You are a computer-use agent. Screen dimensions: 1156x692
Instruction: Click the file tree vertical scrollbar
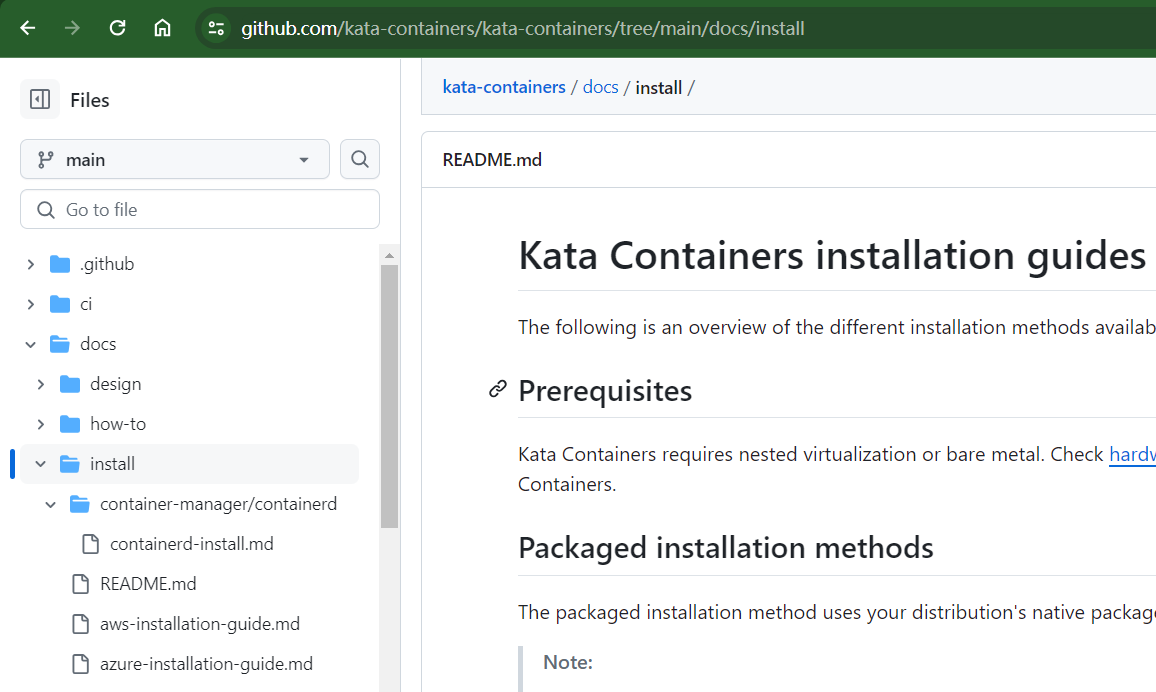tap(389, 400)
